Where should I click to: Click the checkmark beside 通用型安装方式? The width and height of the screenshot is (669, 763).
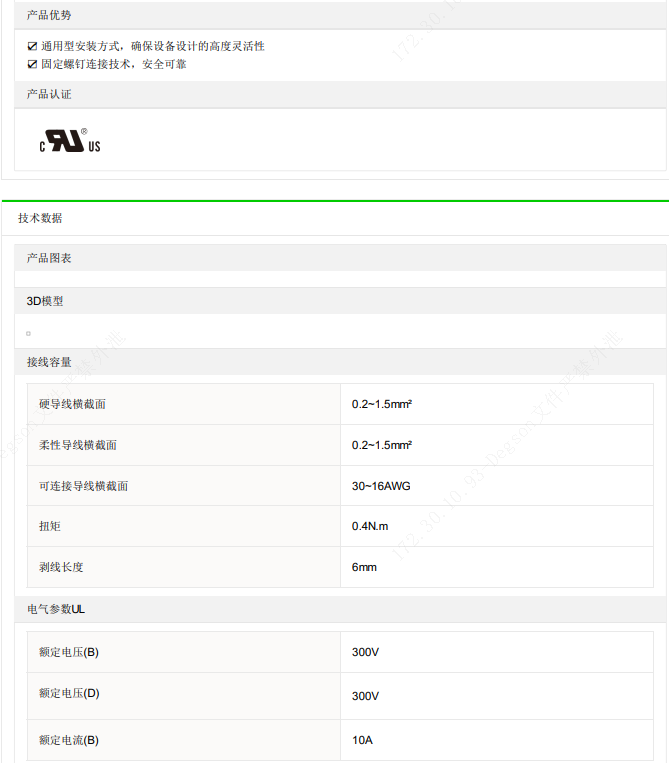click(32, 46)
